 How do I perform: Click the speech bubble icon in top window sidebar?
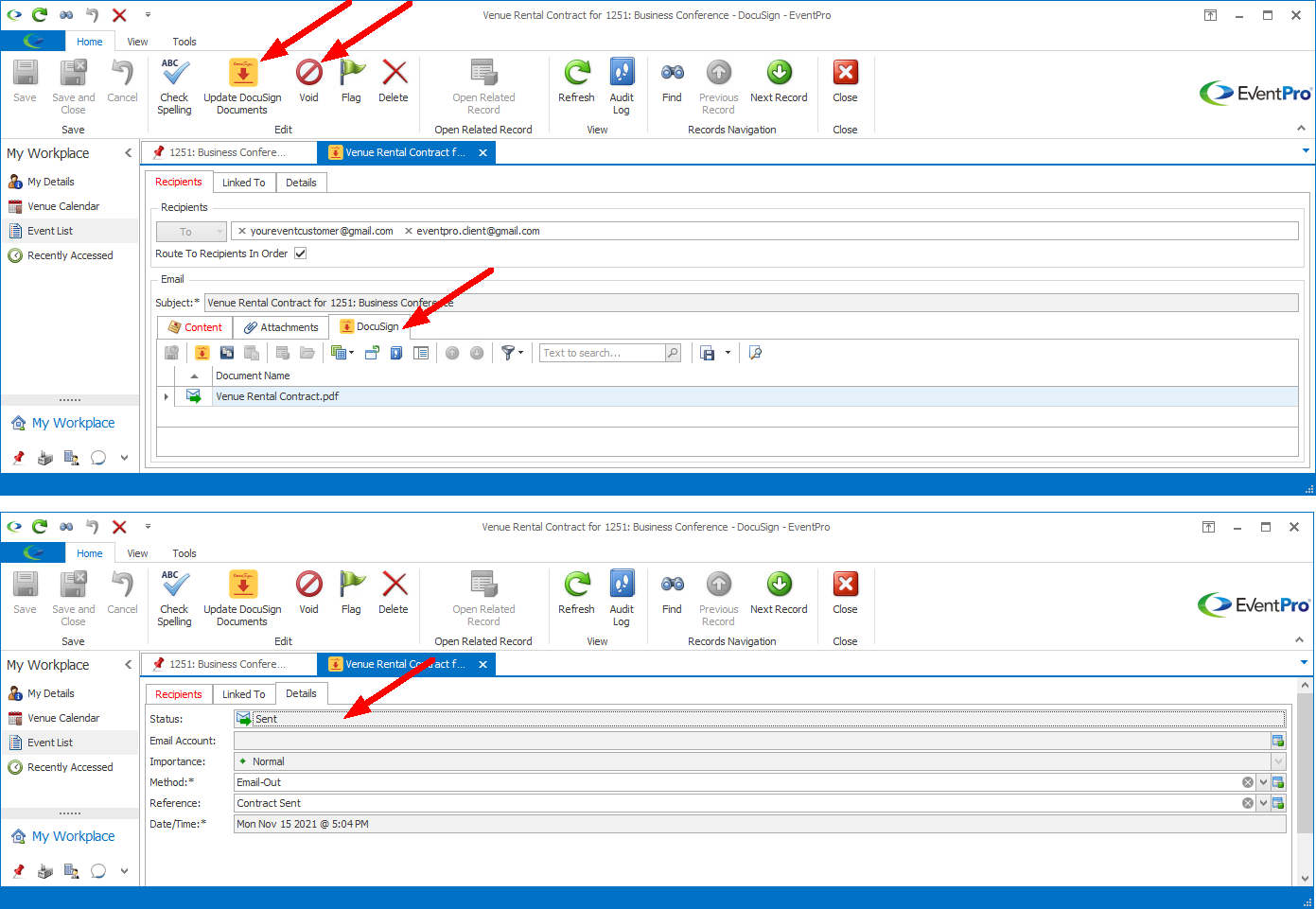97,458
